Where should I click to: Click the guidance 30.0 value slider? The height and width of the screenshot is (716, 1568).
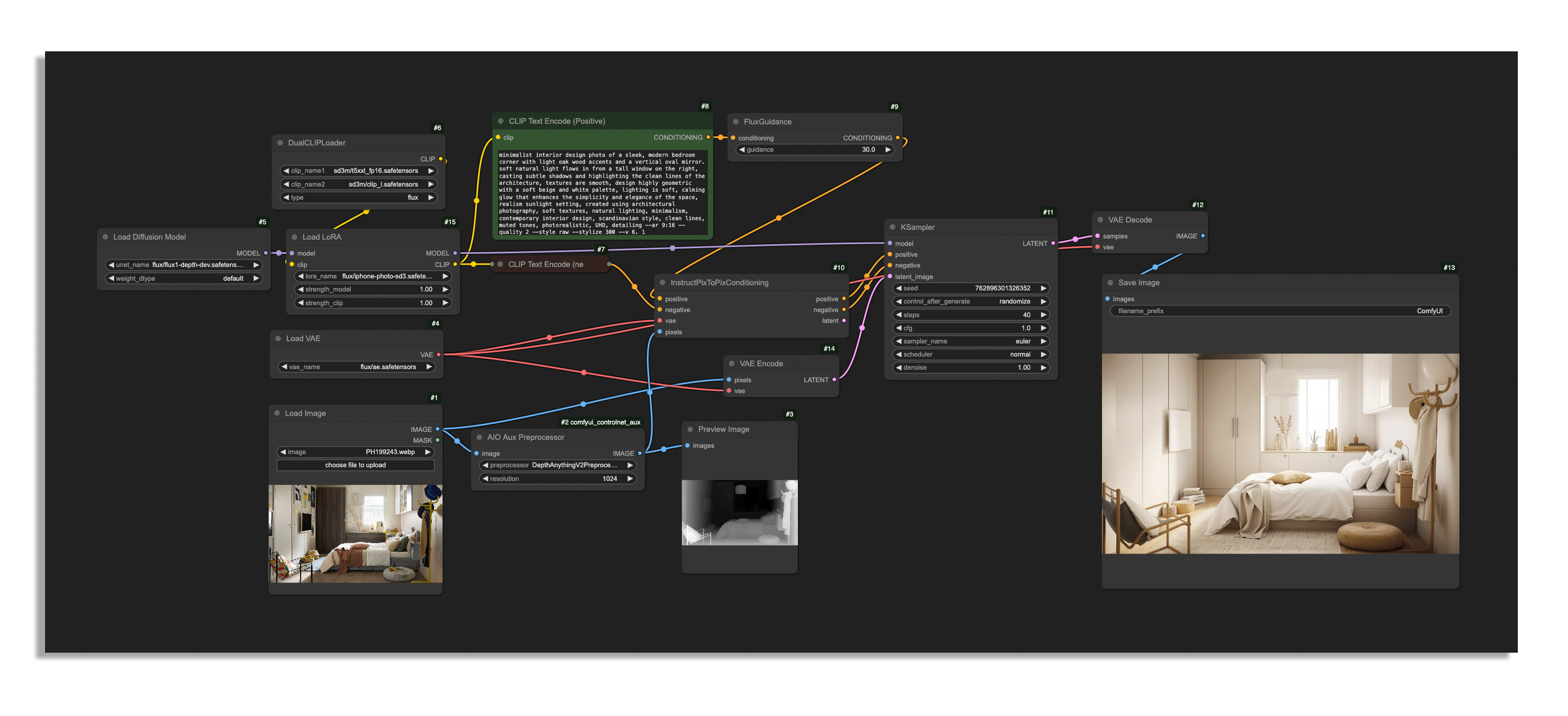tap(815, 150)
